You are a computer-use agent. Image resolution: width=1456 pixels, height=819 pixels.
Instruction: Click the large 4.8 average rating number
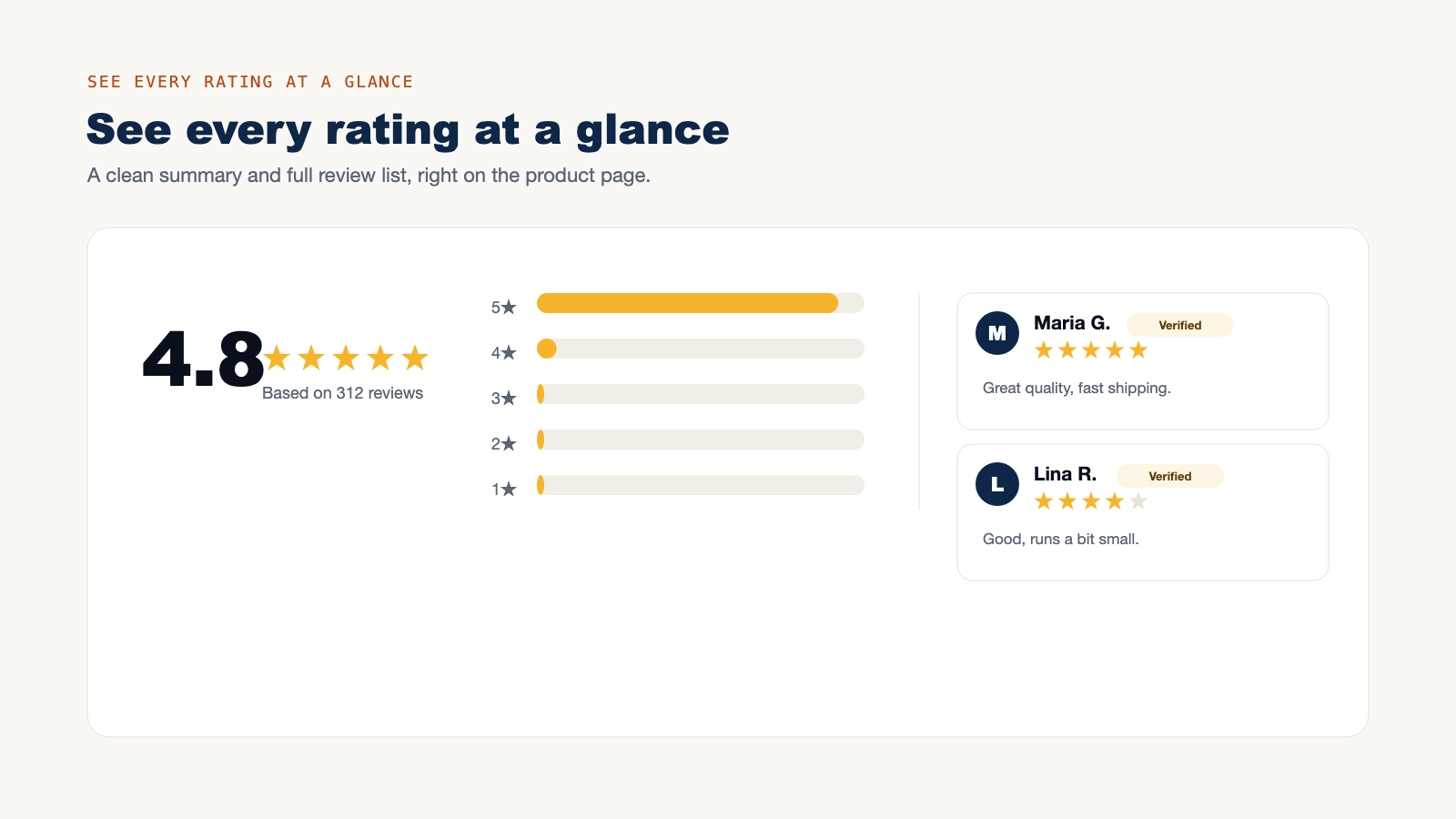click(x=203, y=359)
